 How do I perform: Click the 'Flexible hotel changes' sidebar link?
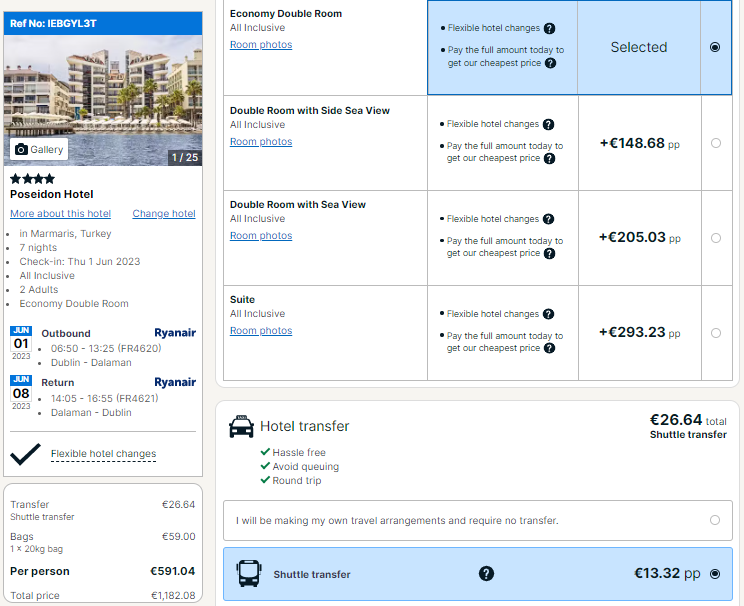point(103,454)
